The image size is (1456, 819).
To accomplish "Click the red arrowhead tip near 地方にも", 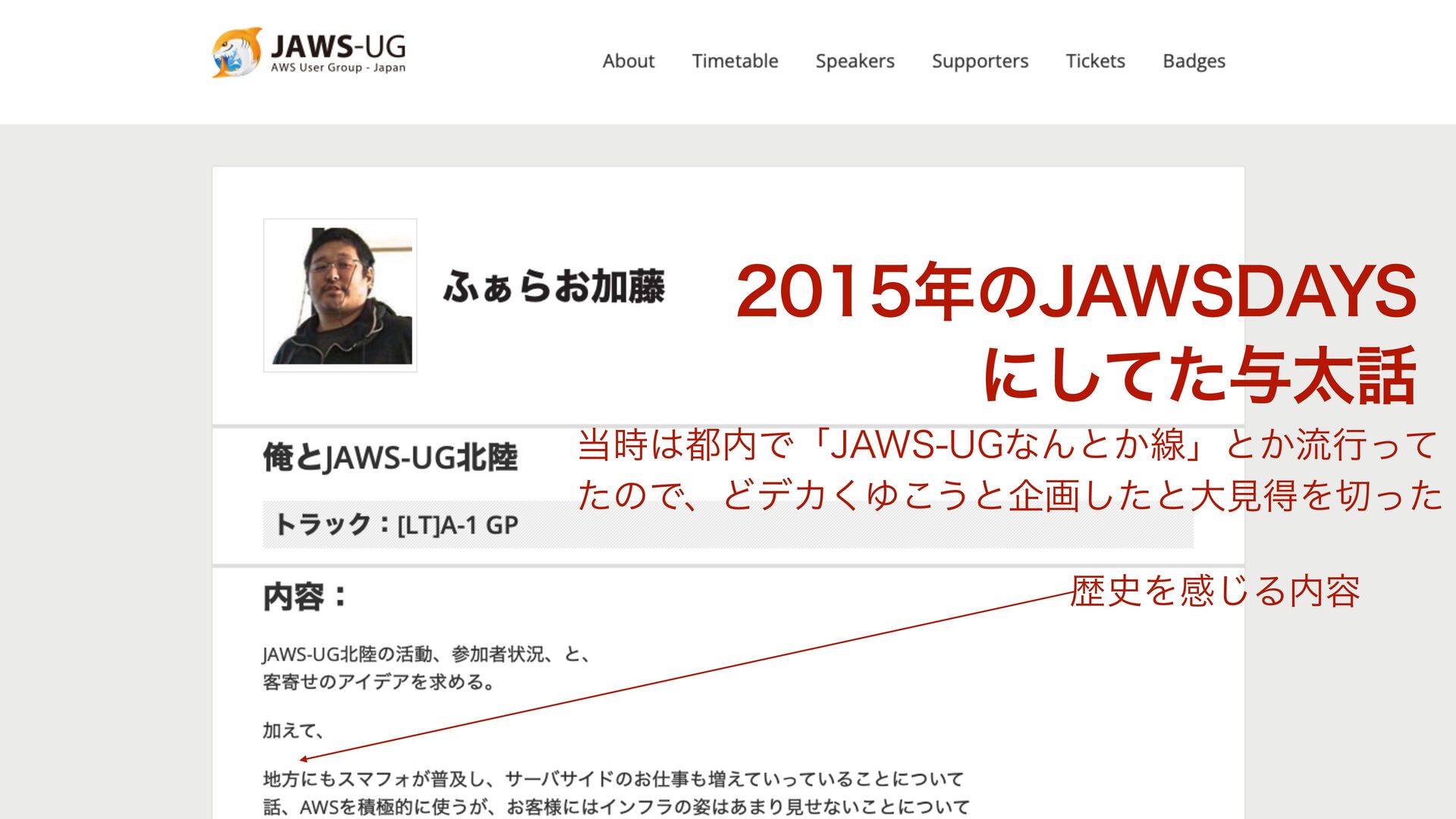I will coord(302,758).
